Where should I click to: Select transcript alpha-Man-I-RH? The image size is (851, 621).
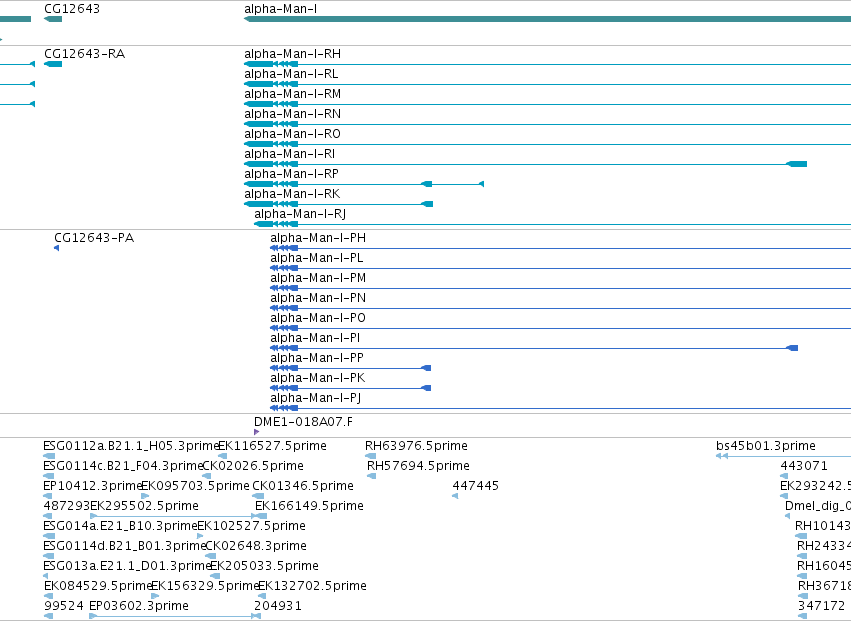tap(293, 54)
